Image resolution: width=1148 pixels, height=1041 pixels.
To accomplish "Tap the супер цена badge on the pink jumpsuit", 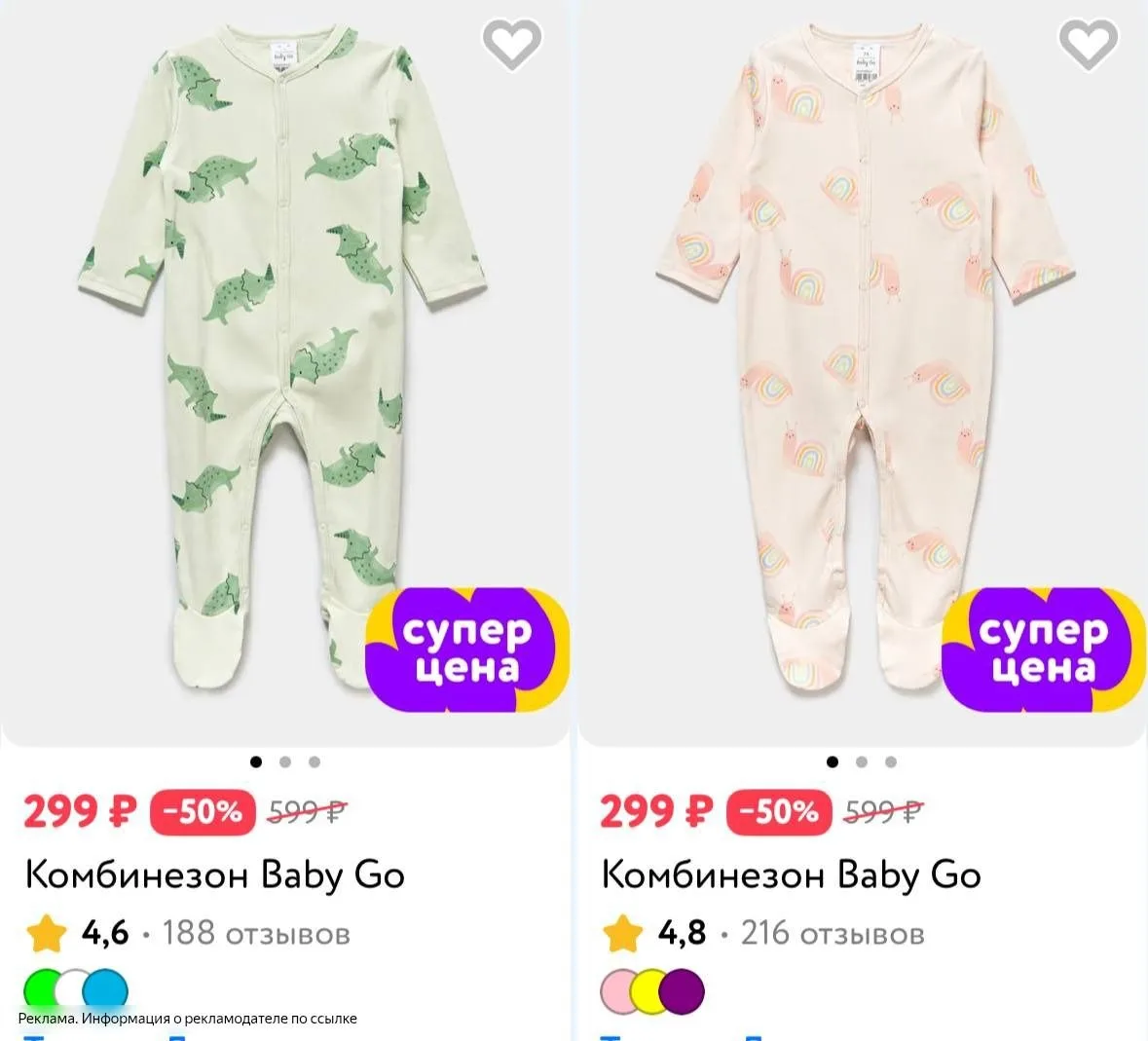I will [x=1044, y=650].
